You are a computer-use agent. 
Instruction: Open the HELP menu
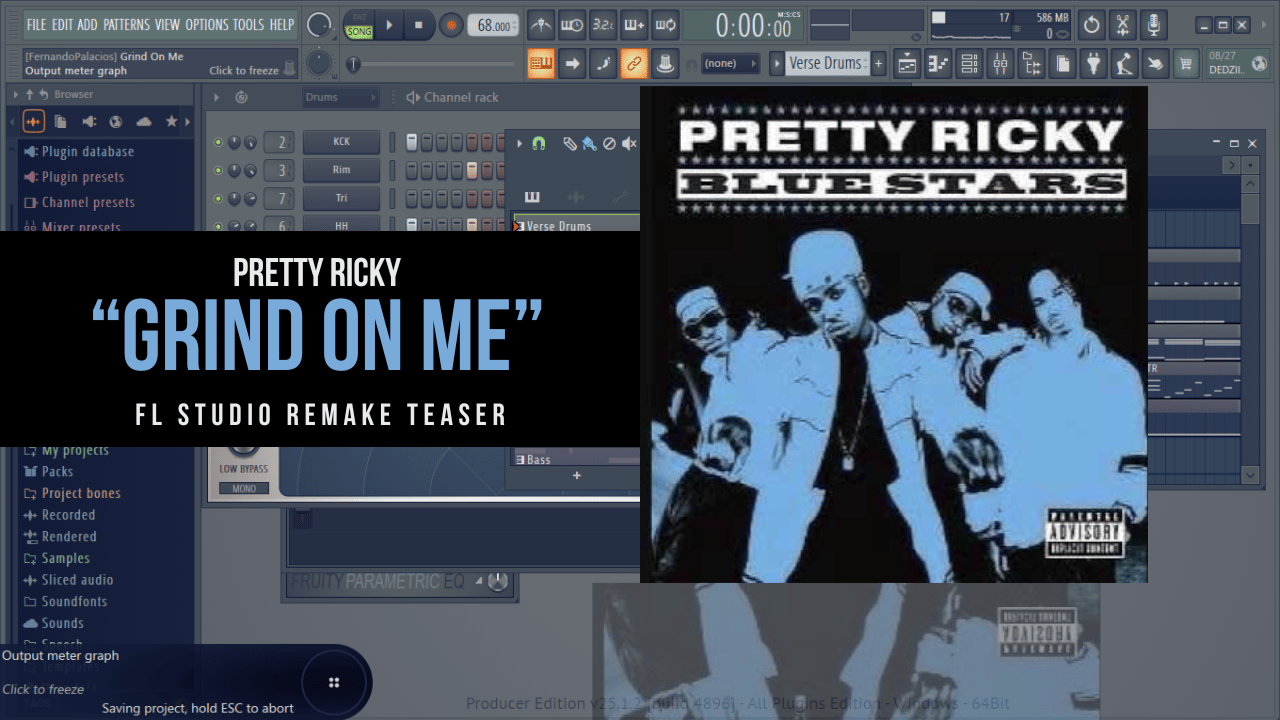click(x=282, y=24)
